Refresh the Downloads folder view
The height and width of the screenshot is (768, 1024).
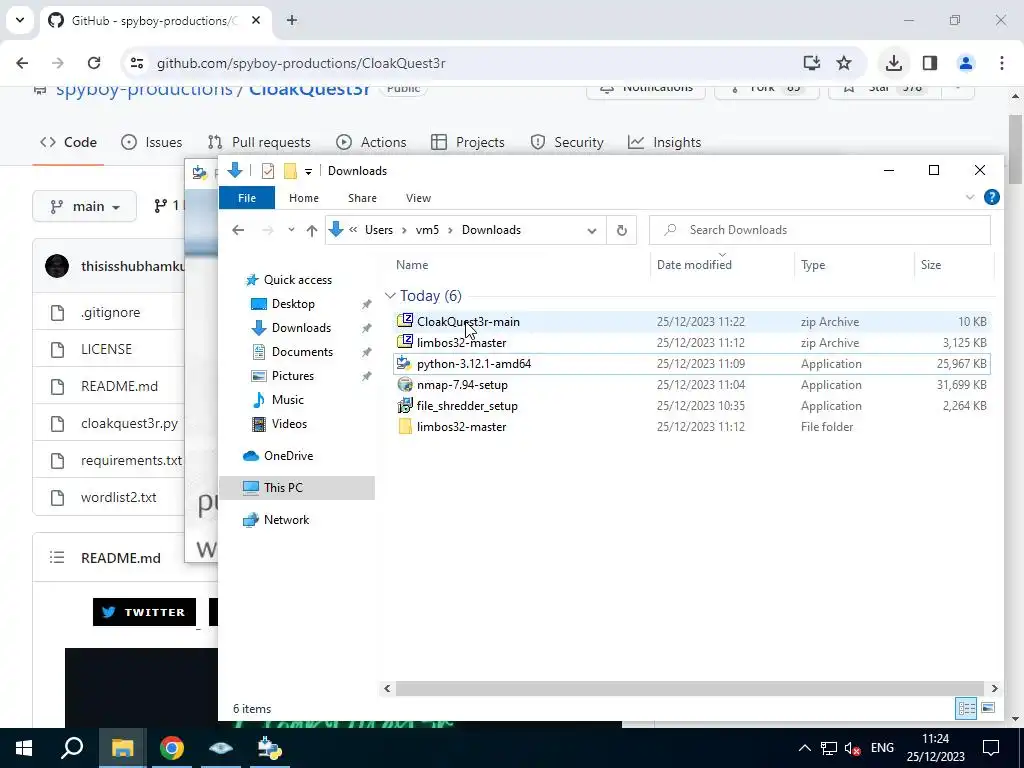[x=622, y=230]
